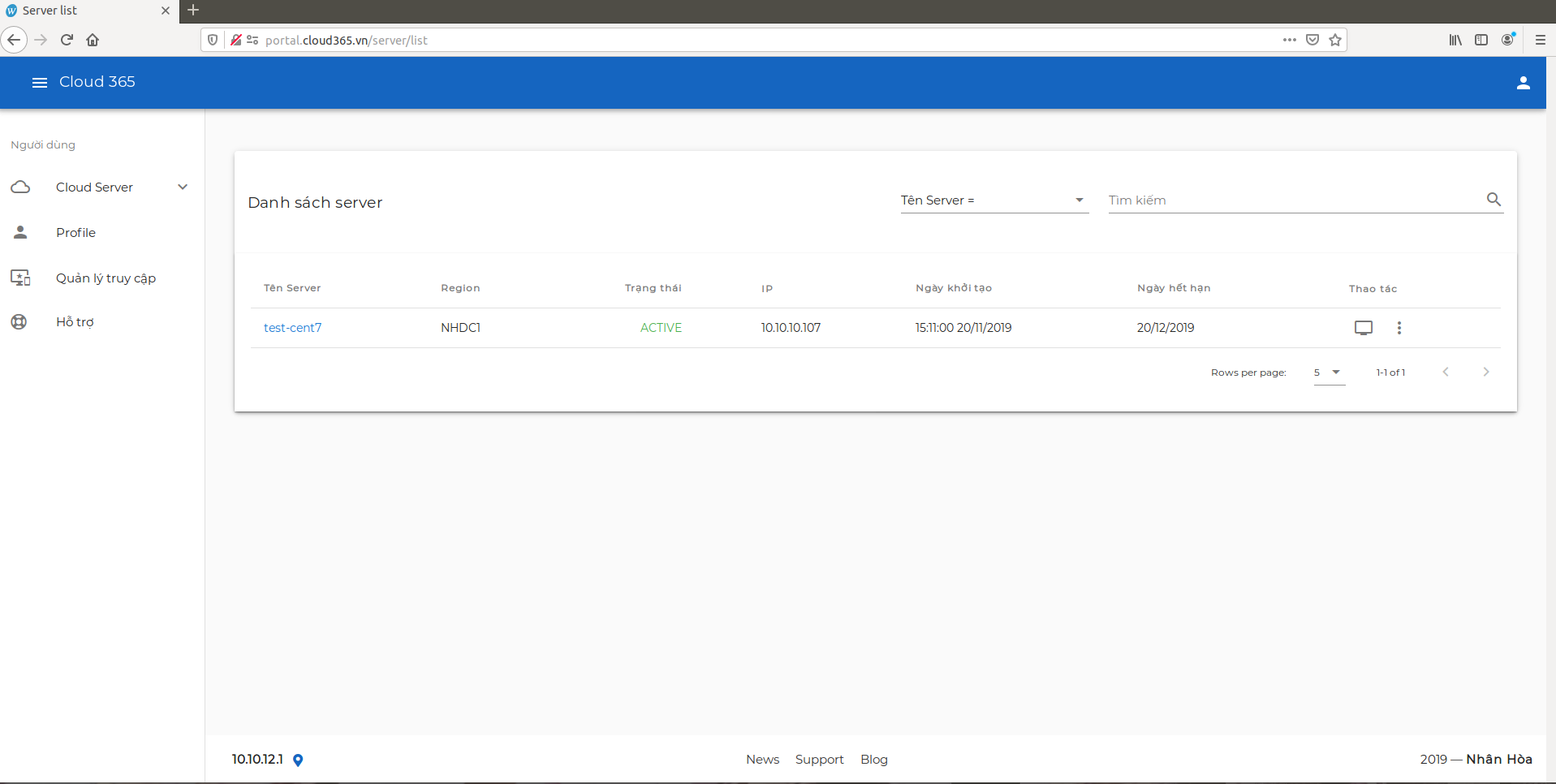Go to previous page of server table

pyautogui.click(x=1445, y=372)
